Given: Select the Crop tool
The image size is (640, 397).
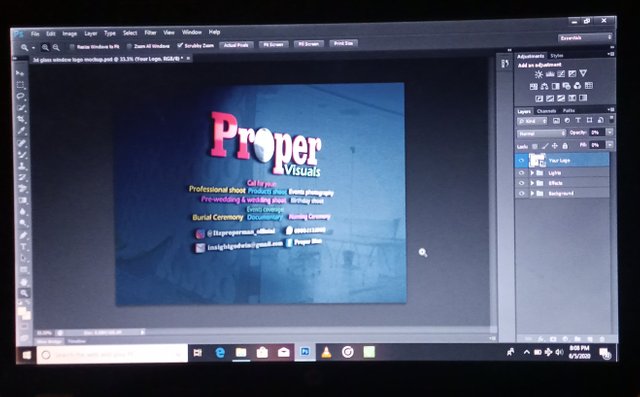Looking at the screenshot, I should tap(21, 120).
